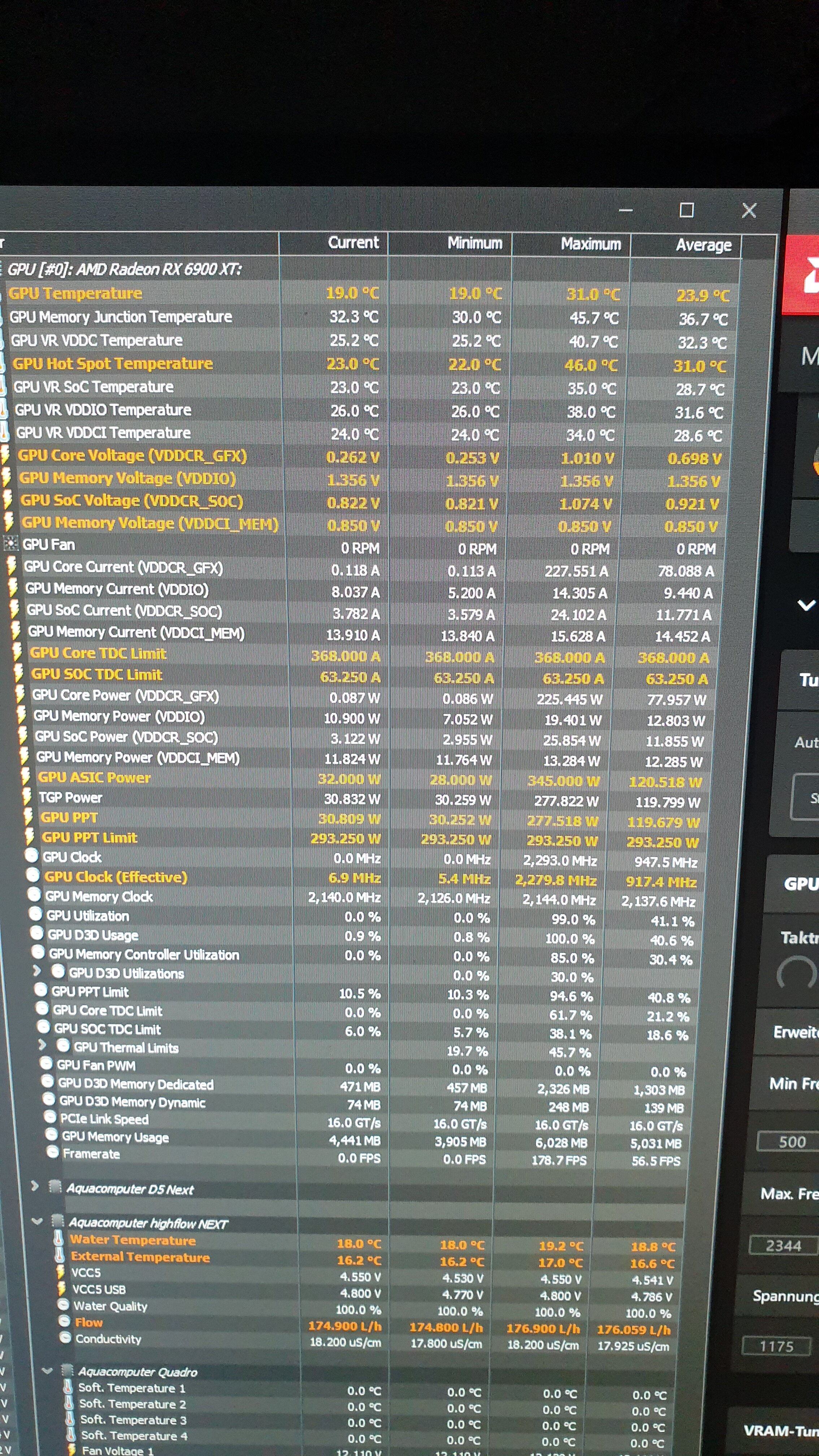This screenshot has width=819, height=1456.
Task: Click the thermometer icon beside Water Temperature
Action: (x=58, y=1239)
